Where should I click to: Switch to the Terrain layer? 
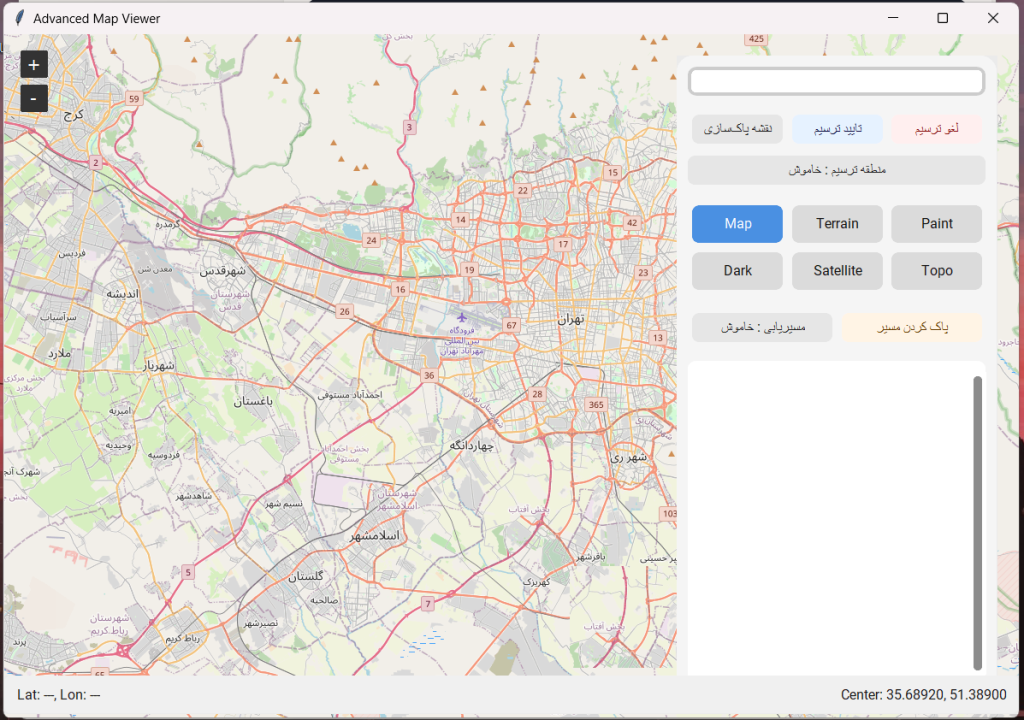coord(837,224)
